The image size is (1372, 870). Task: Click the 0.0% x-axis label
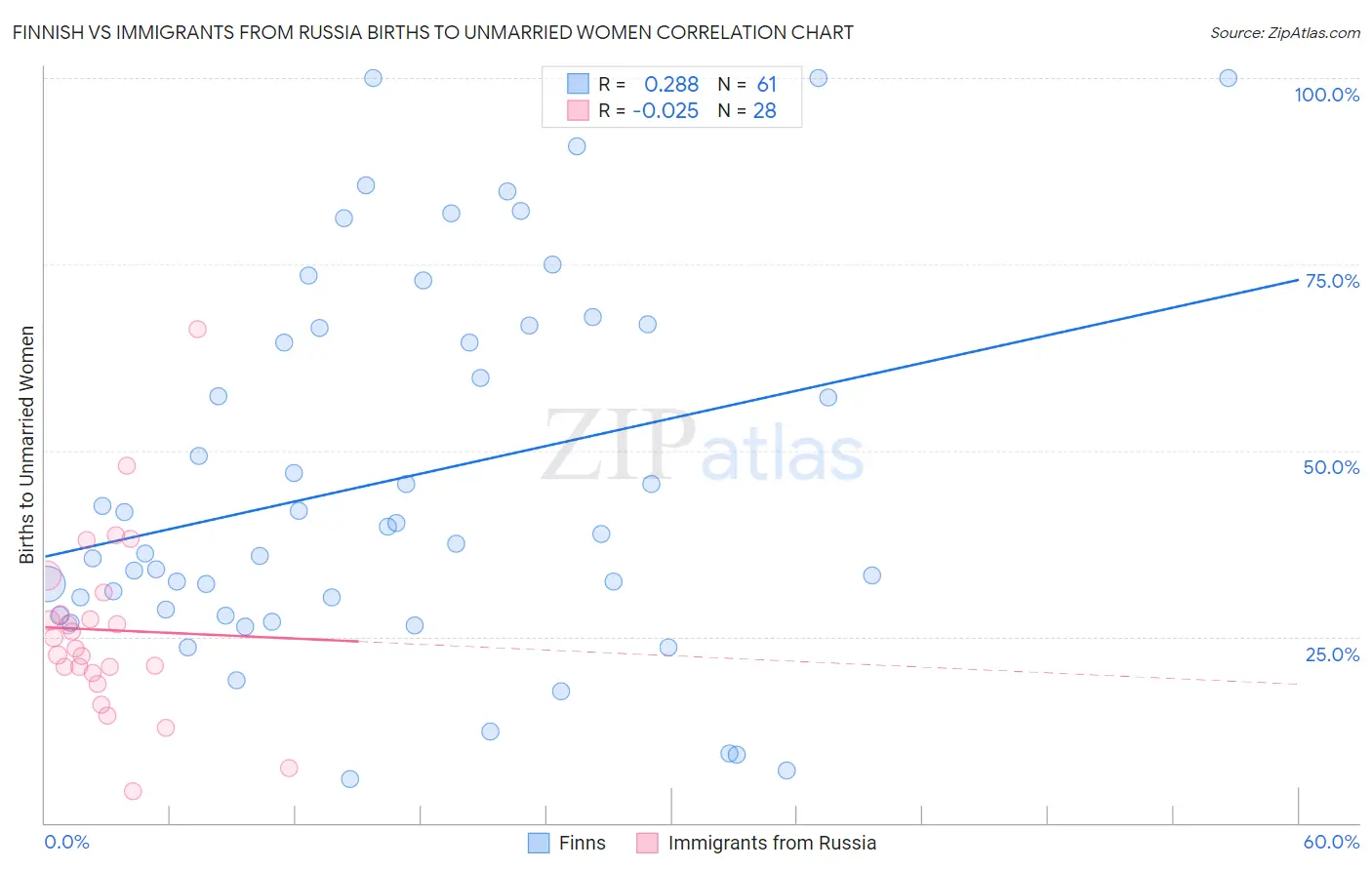click(66, 842)
